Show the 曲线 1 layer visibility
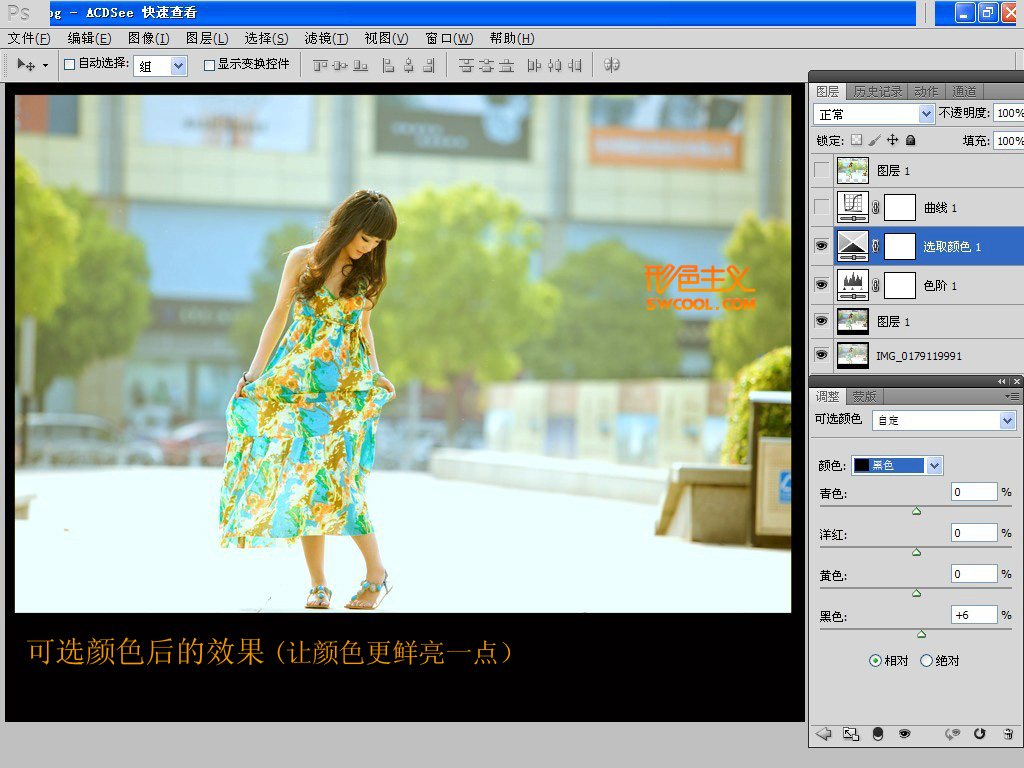 click(x=822, y=208)
